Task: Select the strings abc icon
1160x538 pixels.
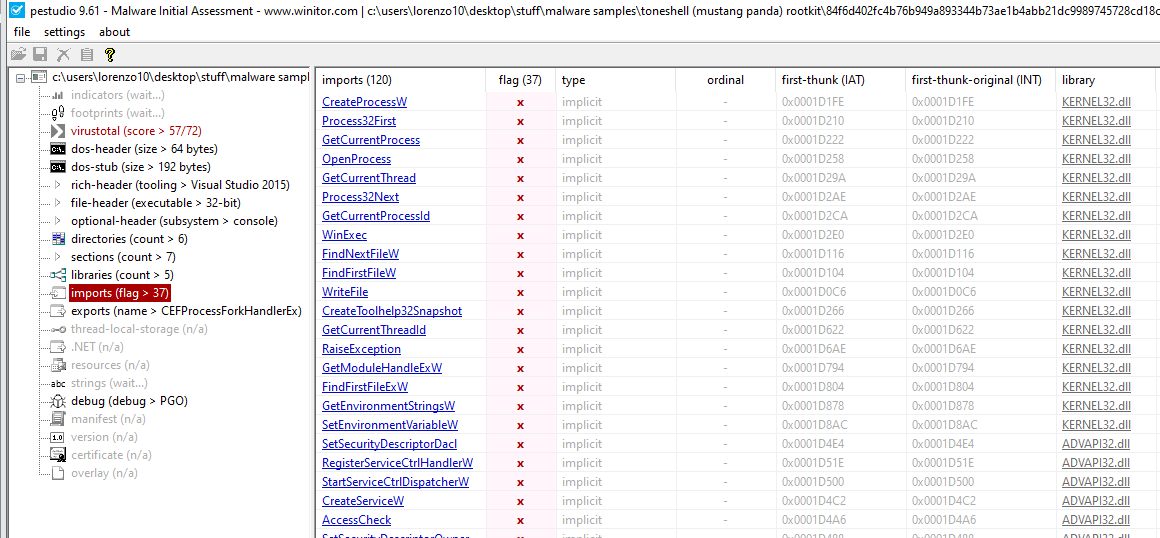Action: pos(58,383)
